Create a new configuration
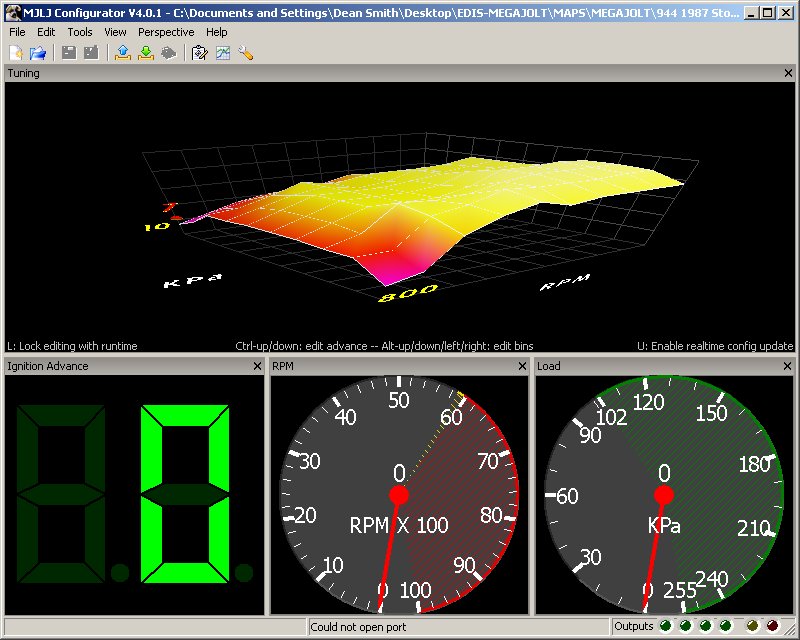 [15, 53]
